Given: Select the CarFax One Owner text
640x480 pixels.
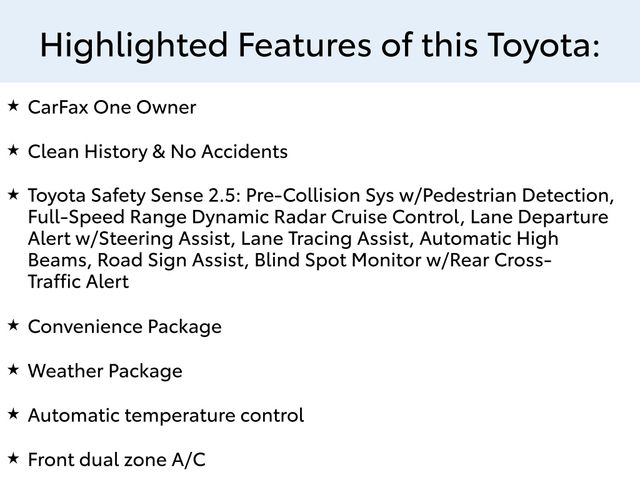Looking at the screenshot, I should click(112, 107).
